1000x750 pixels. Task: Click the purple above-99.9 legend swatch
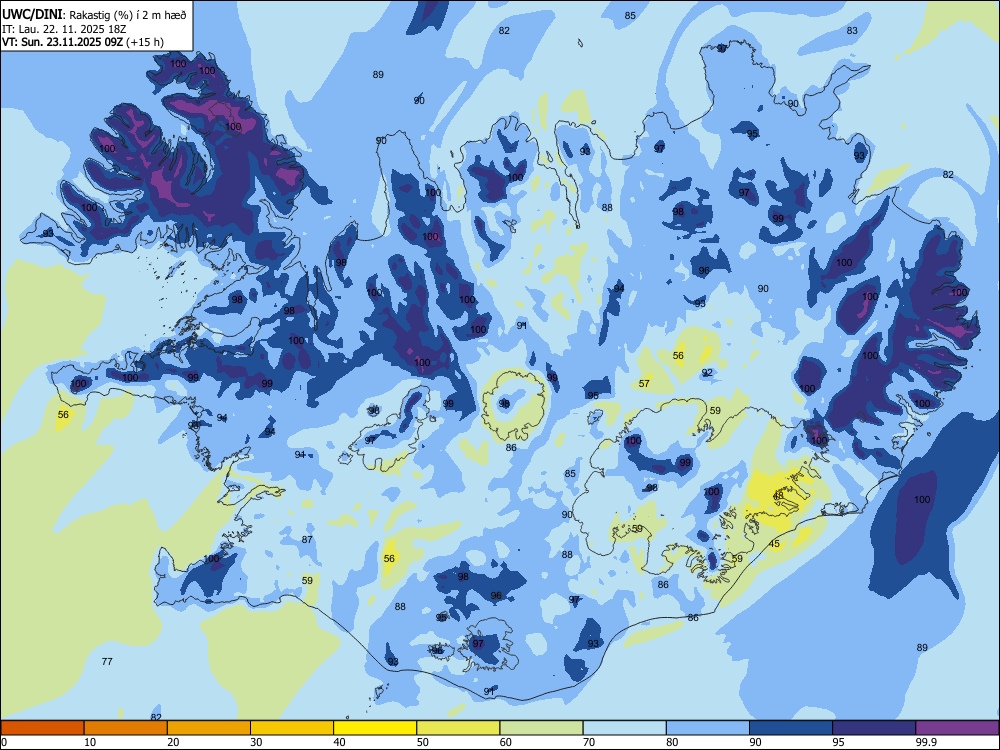[x=957, y=728]
